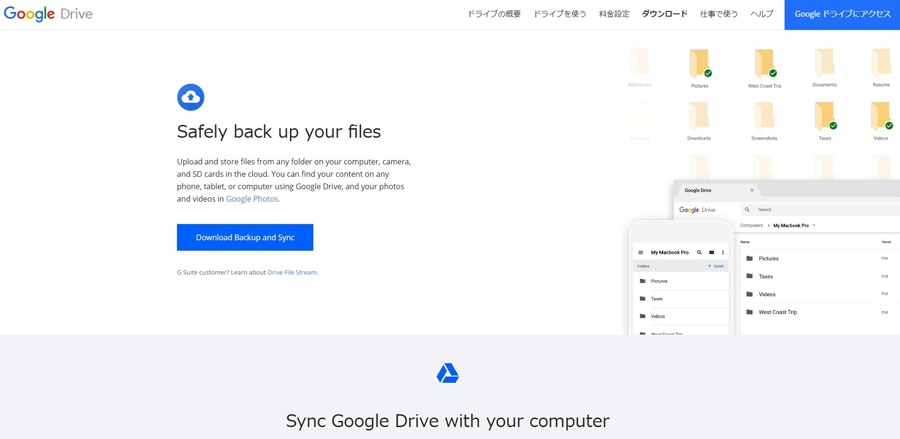900x439 pixels.
Task: Open 仕事で使う in the top navigation
Action: [719, 14]
